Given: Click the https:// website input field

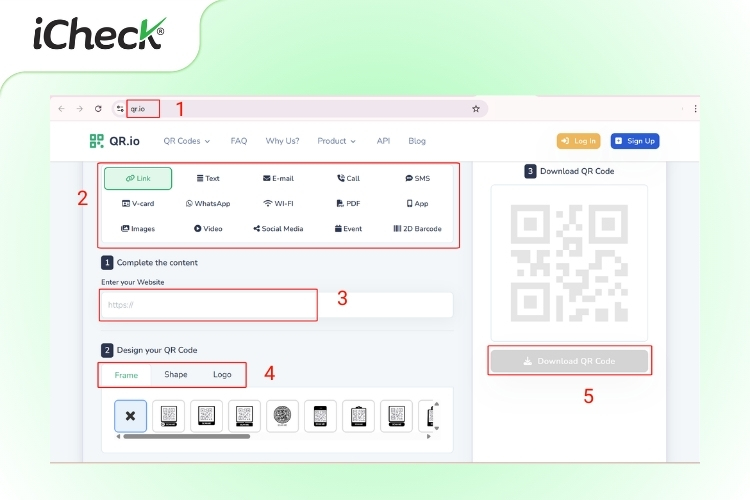Looking at the screenshot, I should 276,305.
